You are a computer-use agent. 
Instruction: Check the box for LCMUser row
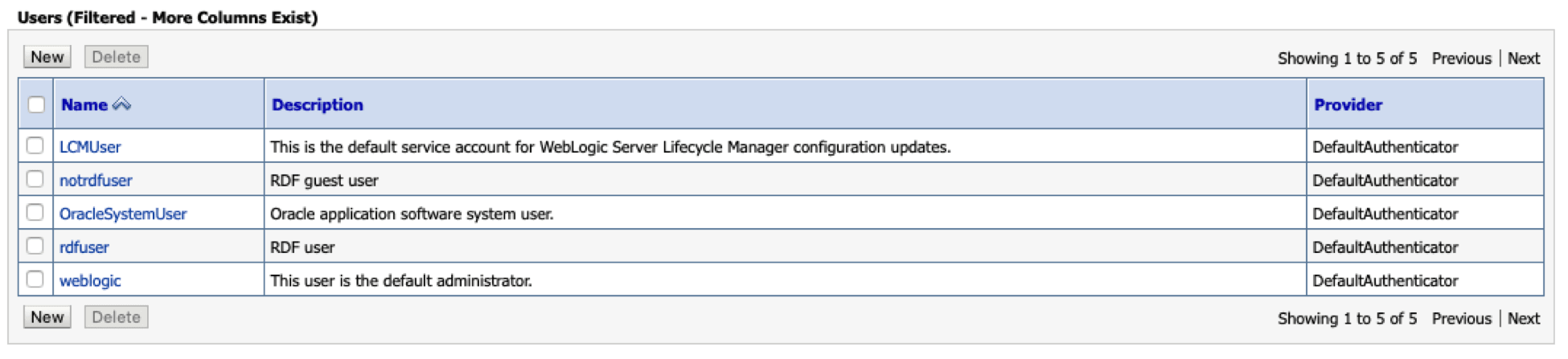coord(35,146)
